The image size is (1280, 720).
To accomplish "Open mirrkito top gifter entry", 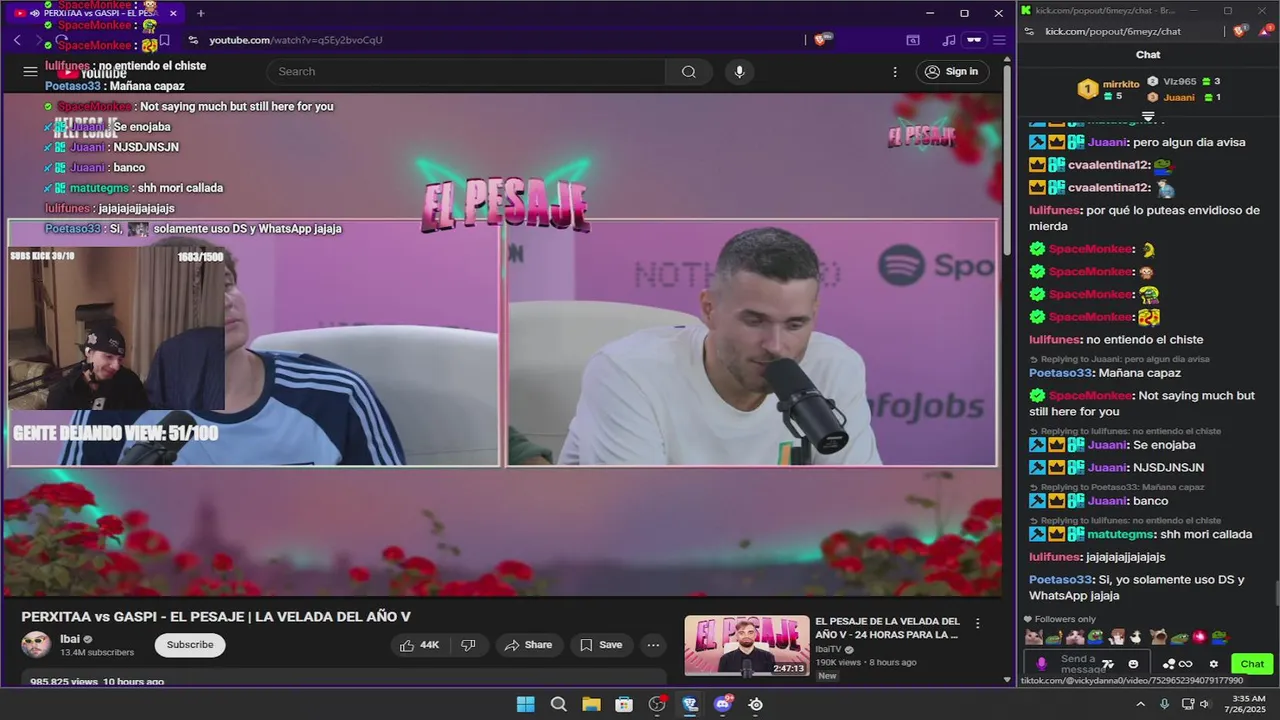I will click(1107, 89).
